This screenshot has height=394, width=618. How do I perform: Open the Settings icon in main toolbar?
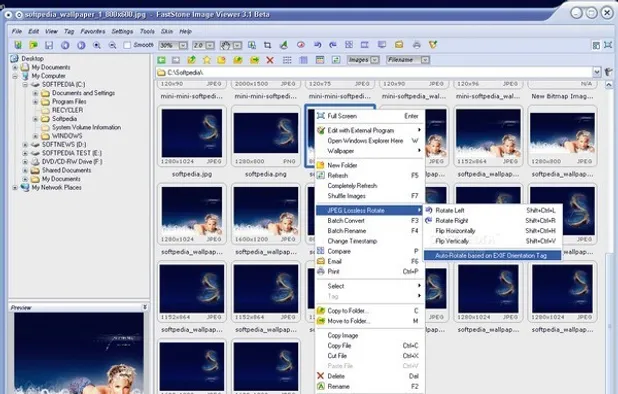[x=433, y=45]
